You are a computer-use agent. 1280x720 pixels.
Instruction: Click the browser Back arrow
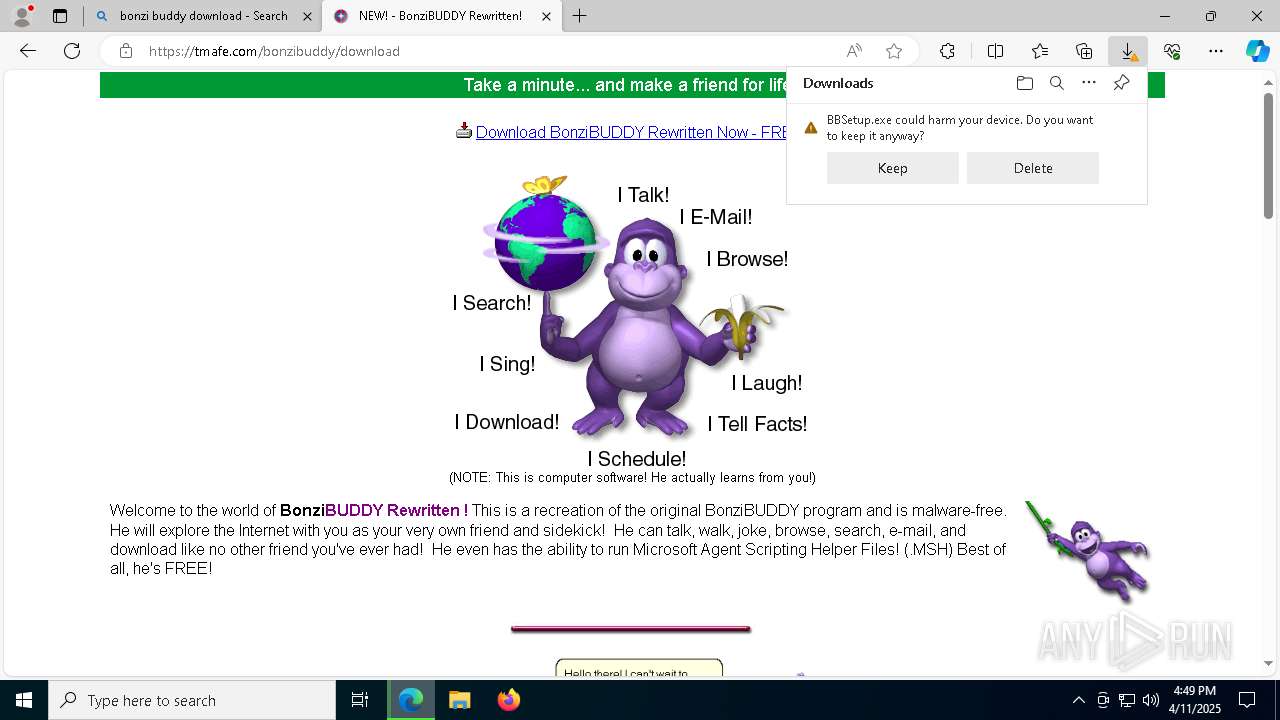click(28, 51)
